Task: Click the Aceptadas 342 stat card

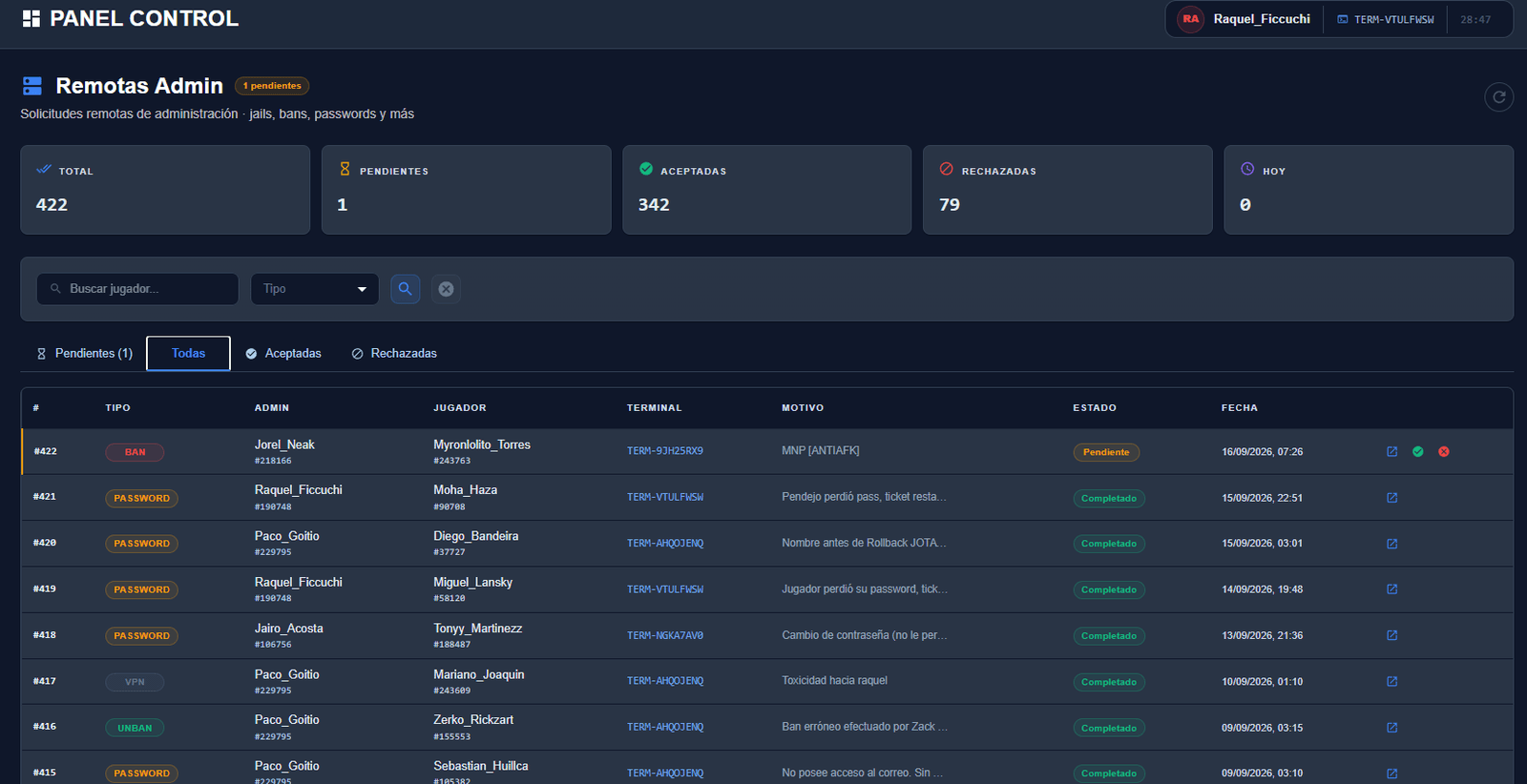Action: pyautogui.click(x=767, y=190)
